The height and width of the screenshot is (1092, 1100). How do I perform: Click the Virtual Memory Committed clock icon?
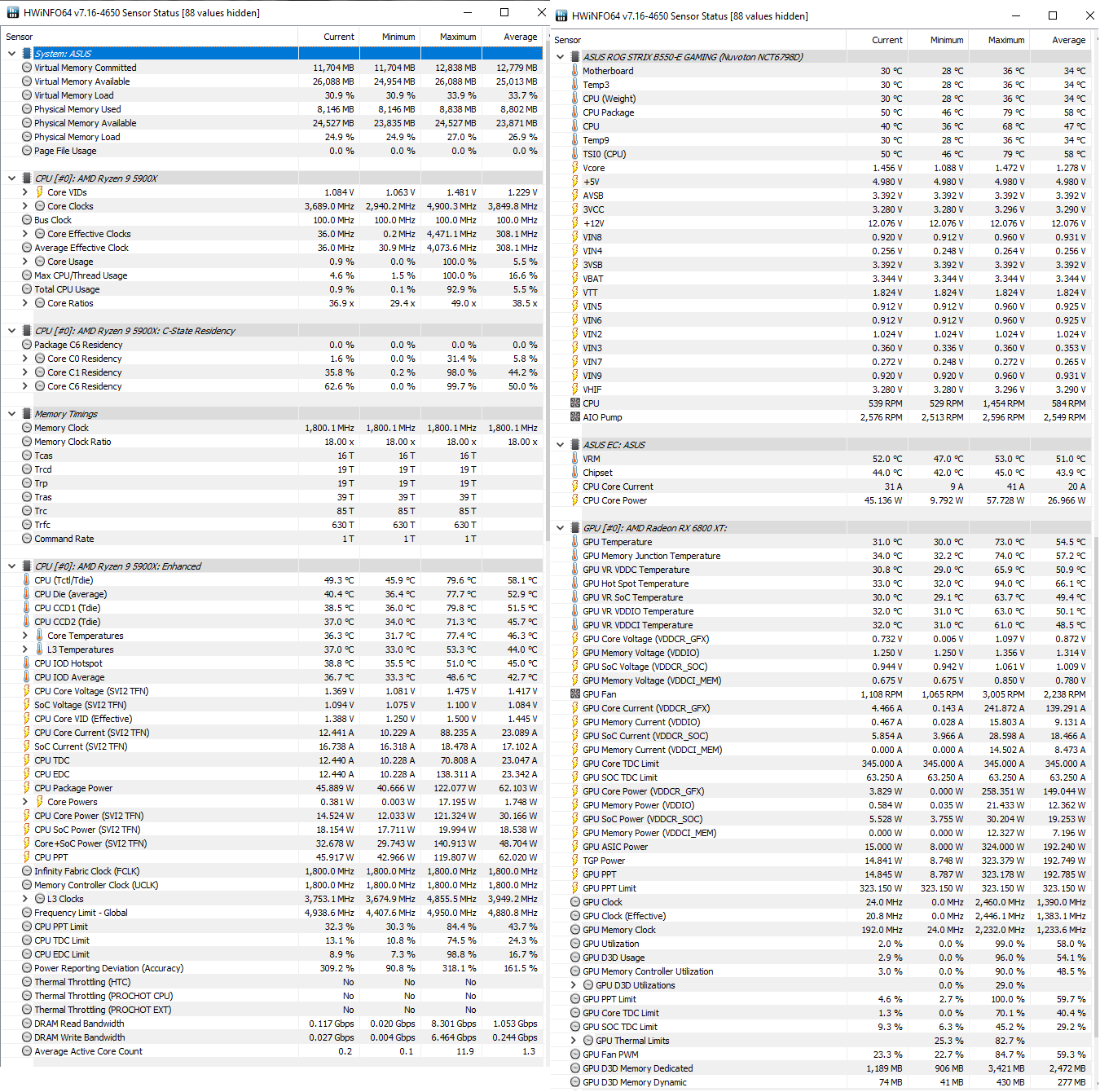27,68
